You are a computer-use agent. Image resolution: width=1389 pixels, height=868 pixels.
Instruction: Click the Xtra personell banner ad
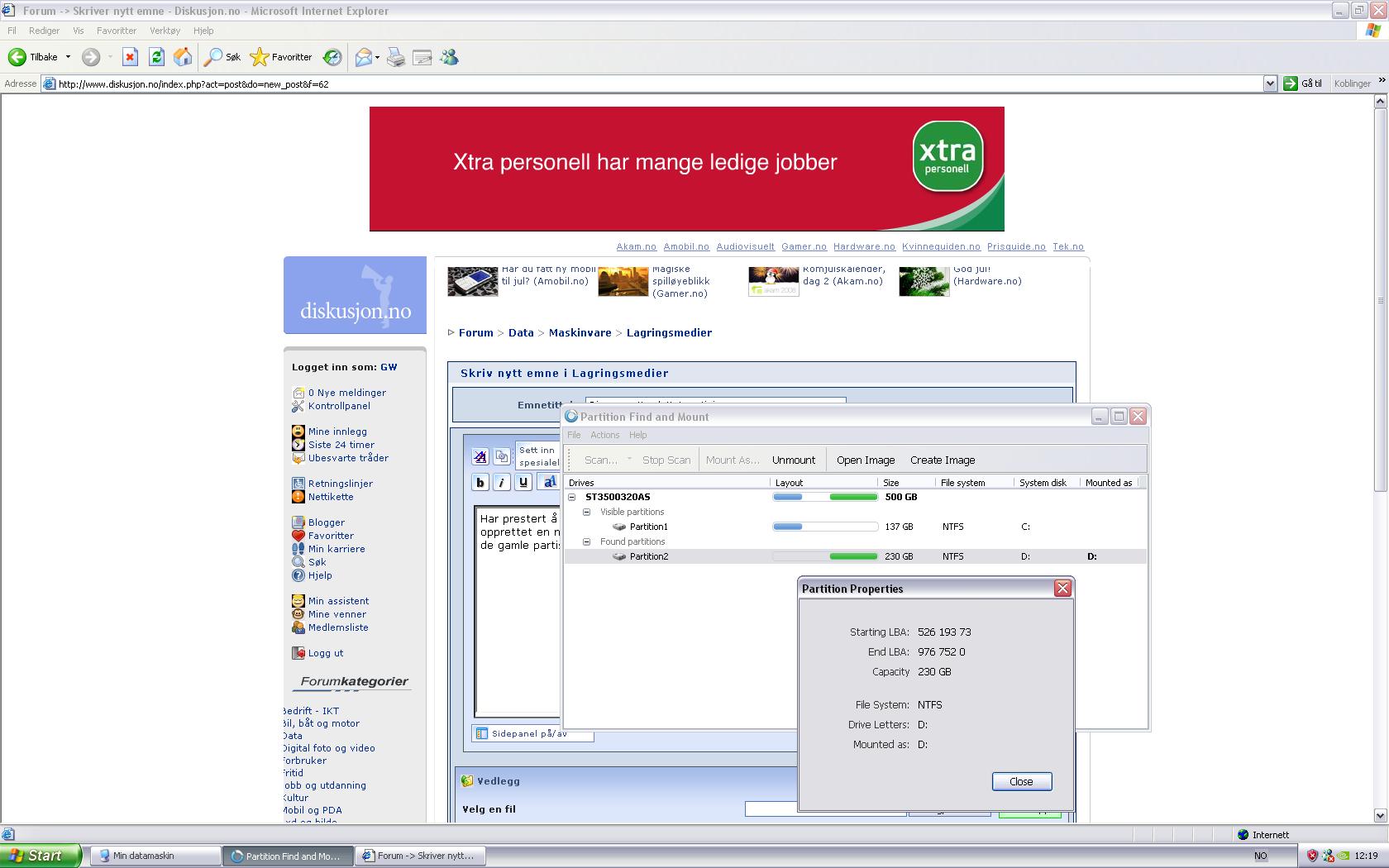687,169
